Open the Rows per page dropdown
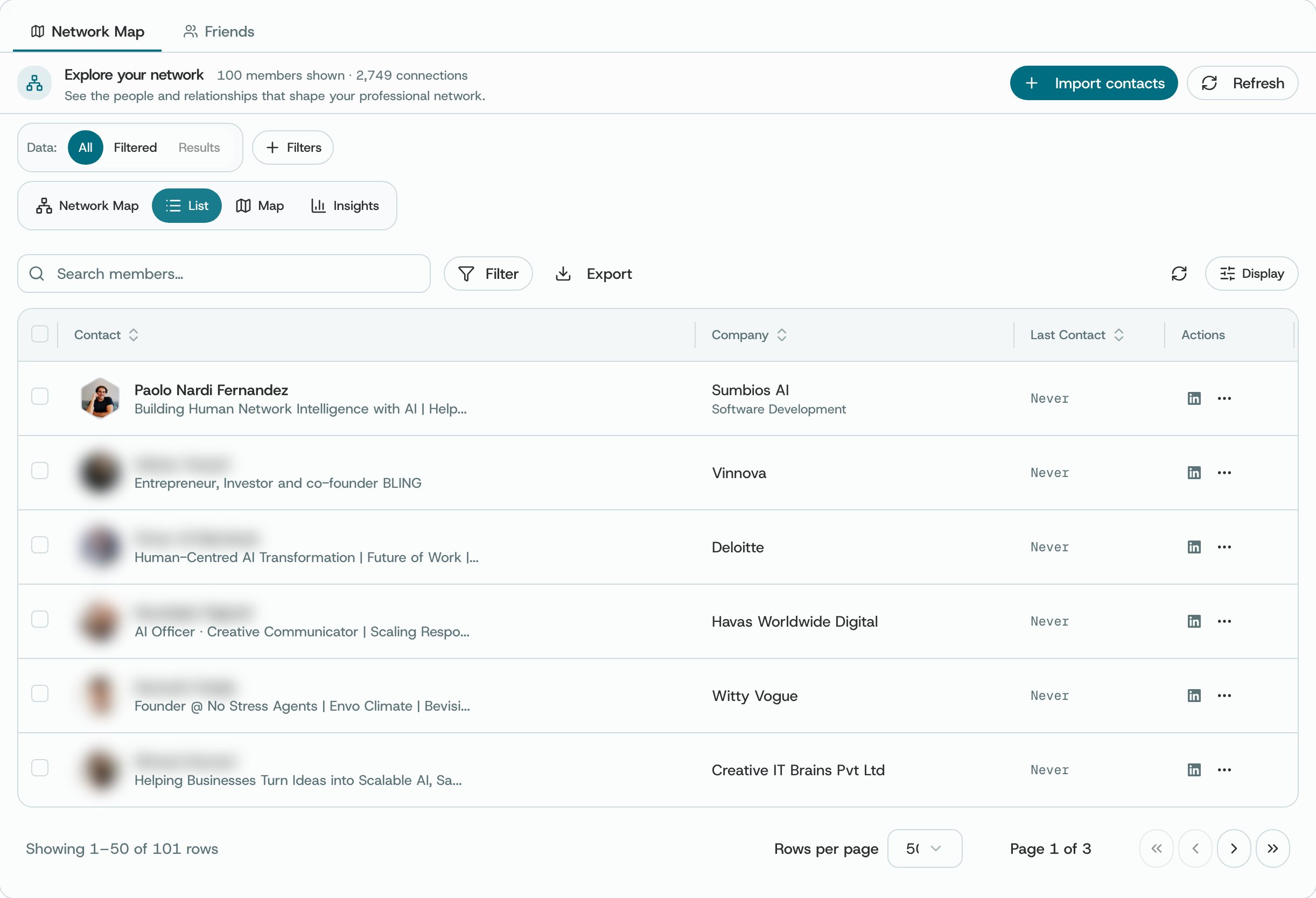Image resolution: width=1316 pixels, height=898 pixels. point(924,848)
